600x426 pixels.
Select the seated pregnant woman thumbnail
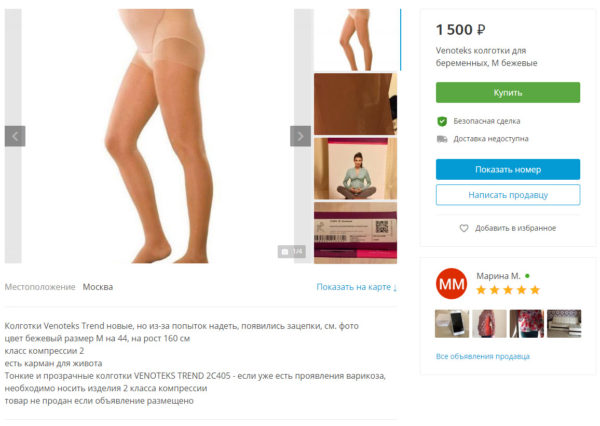[x=355, y=168]
